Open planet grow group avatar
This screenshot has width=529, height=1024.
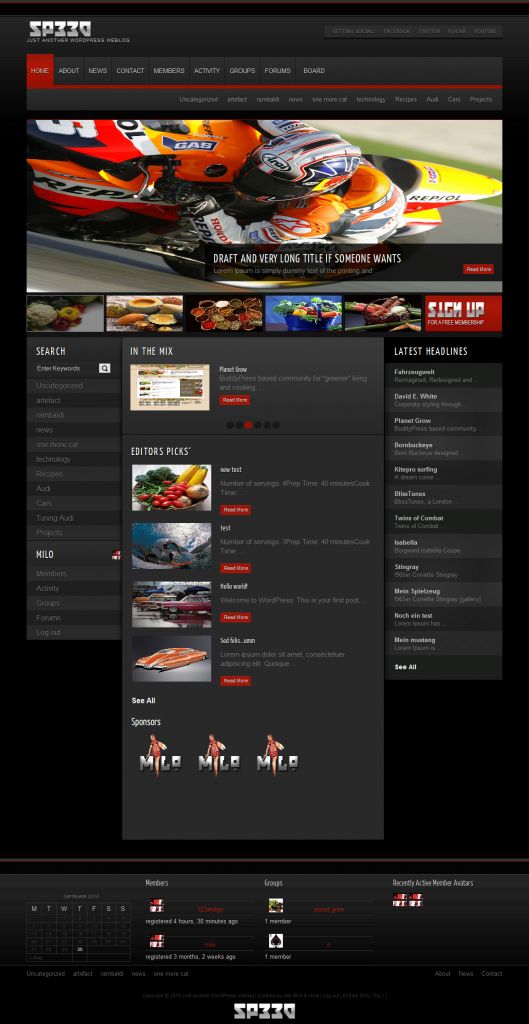point(276,906)
